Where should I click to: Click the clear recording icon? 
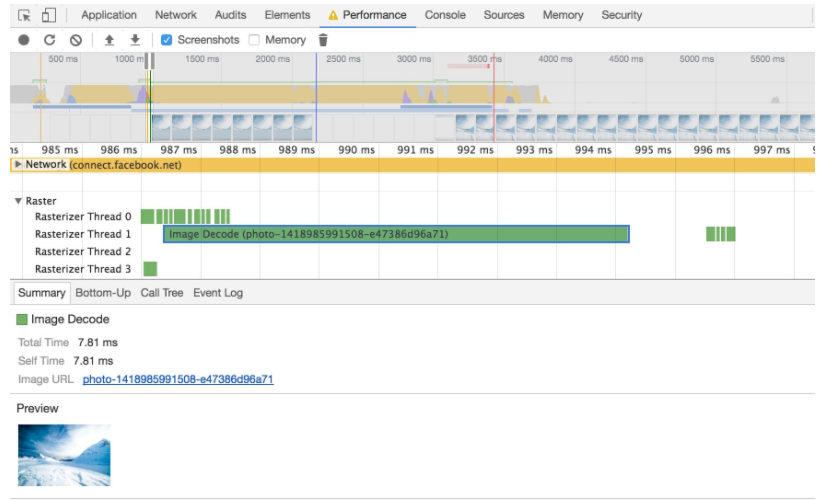pyautogui.click(x=76, y=40)
